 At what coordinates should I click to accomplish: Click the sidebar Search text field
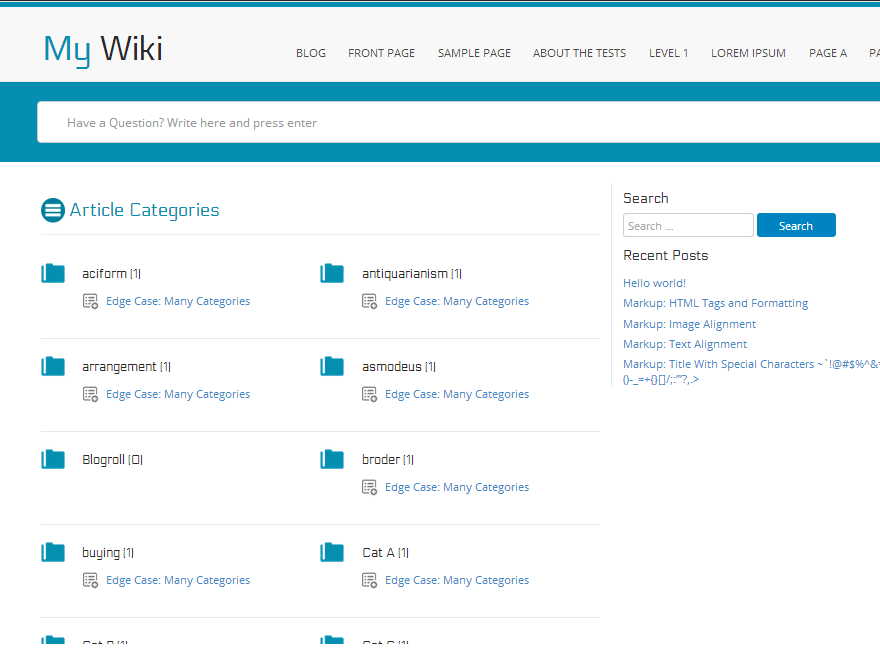688,225
